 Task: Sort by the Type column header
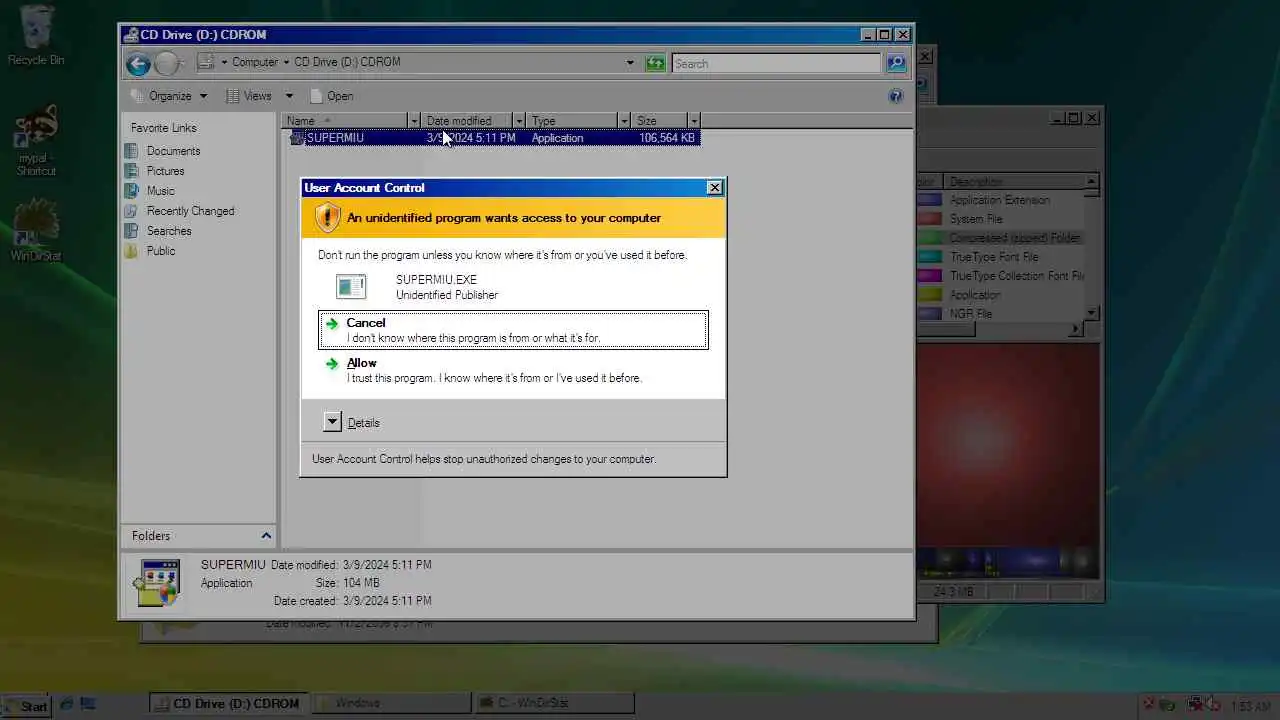coord(574,121)
